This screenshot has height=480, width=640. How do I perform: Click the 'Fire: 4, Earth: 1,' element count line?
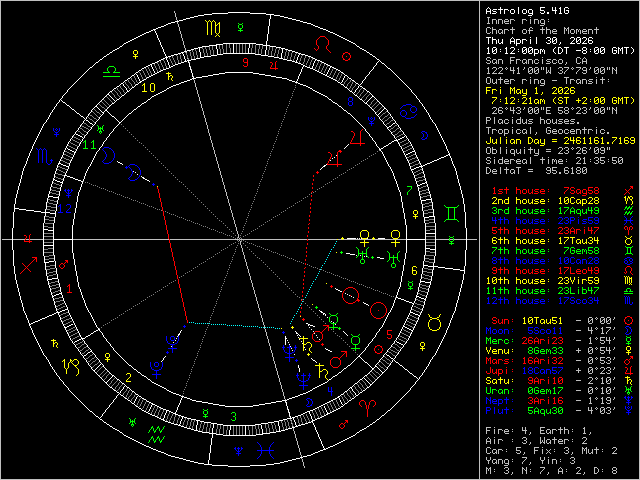540,431
